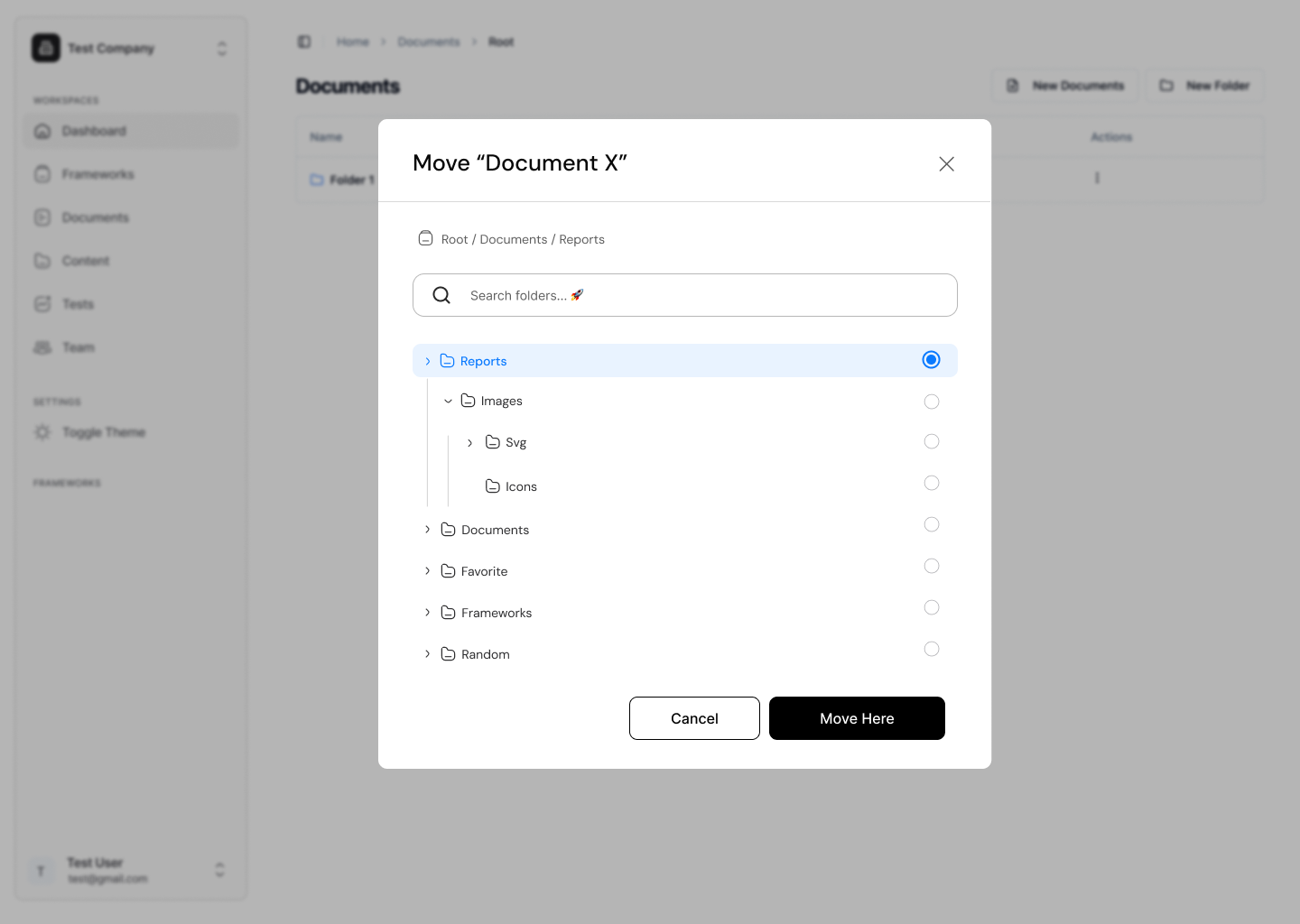Expand the Svg folder chevron
Image resolution: width=1300 pixels, height=924 pixels.
coord(469,442)
